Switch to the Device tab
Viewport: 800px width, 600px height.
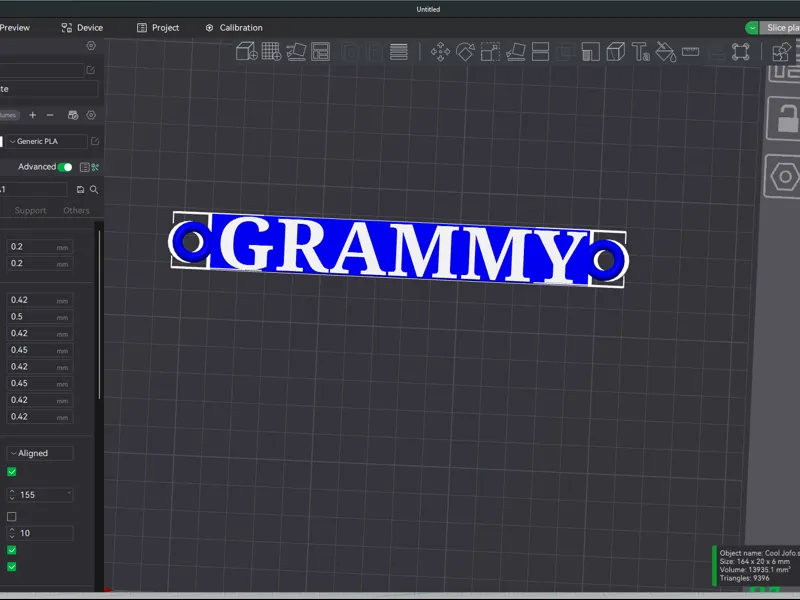(82, 28)
